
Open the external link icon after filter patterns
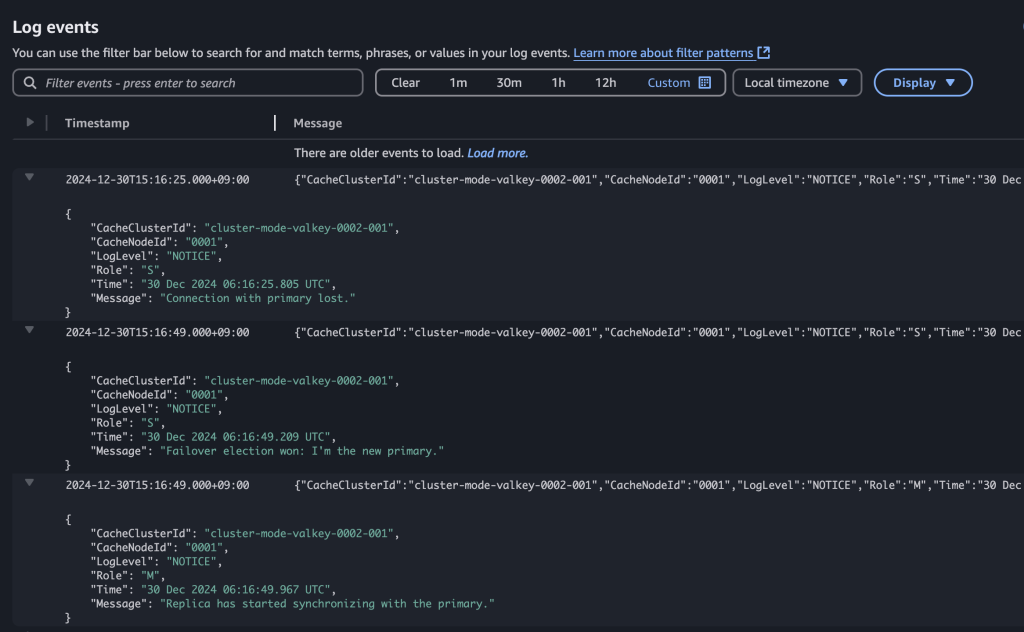pyautogui.click(x=763, y=53)
